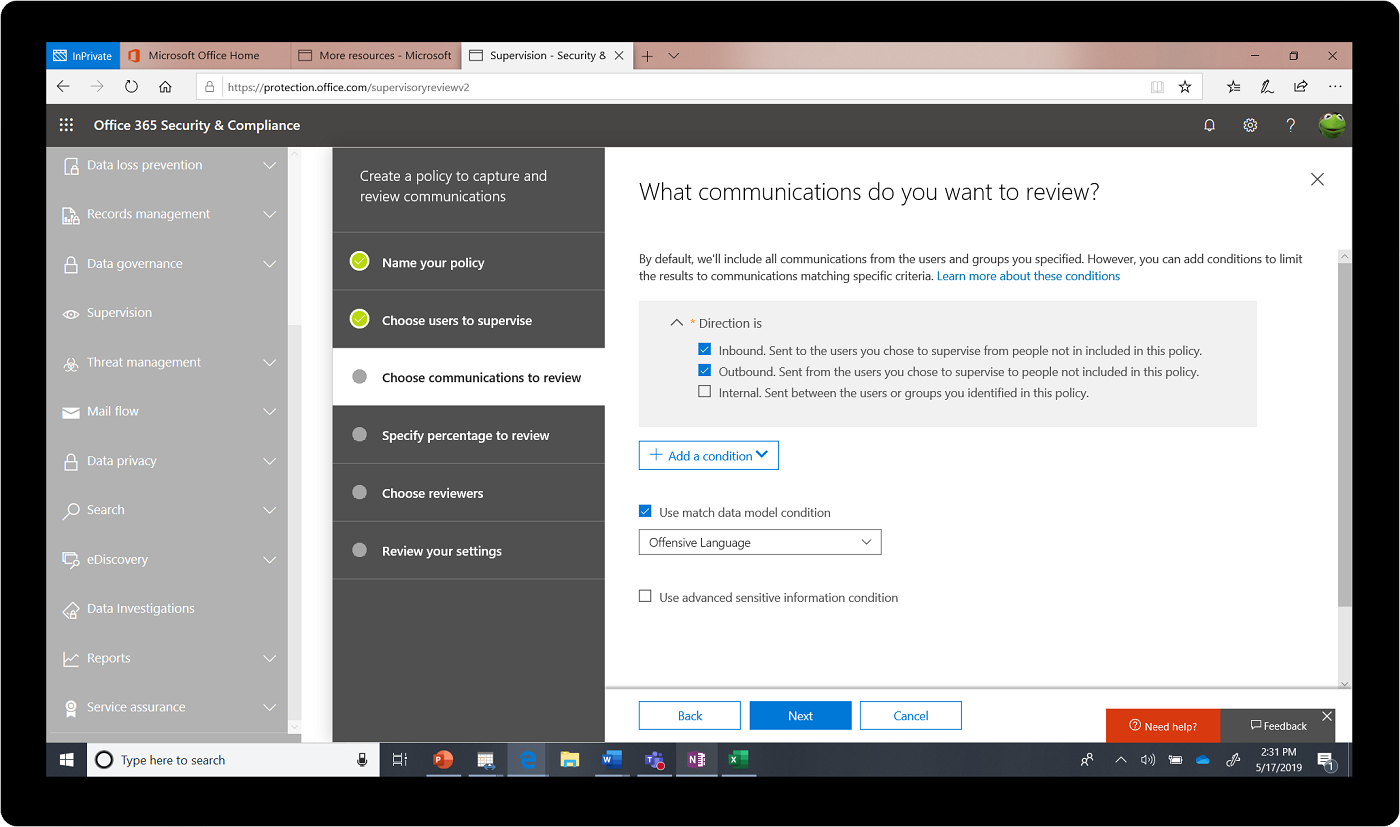Enable the Internal direction checkbox

click(x=705, y=391)
